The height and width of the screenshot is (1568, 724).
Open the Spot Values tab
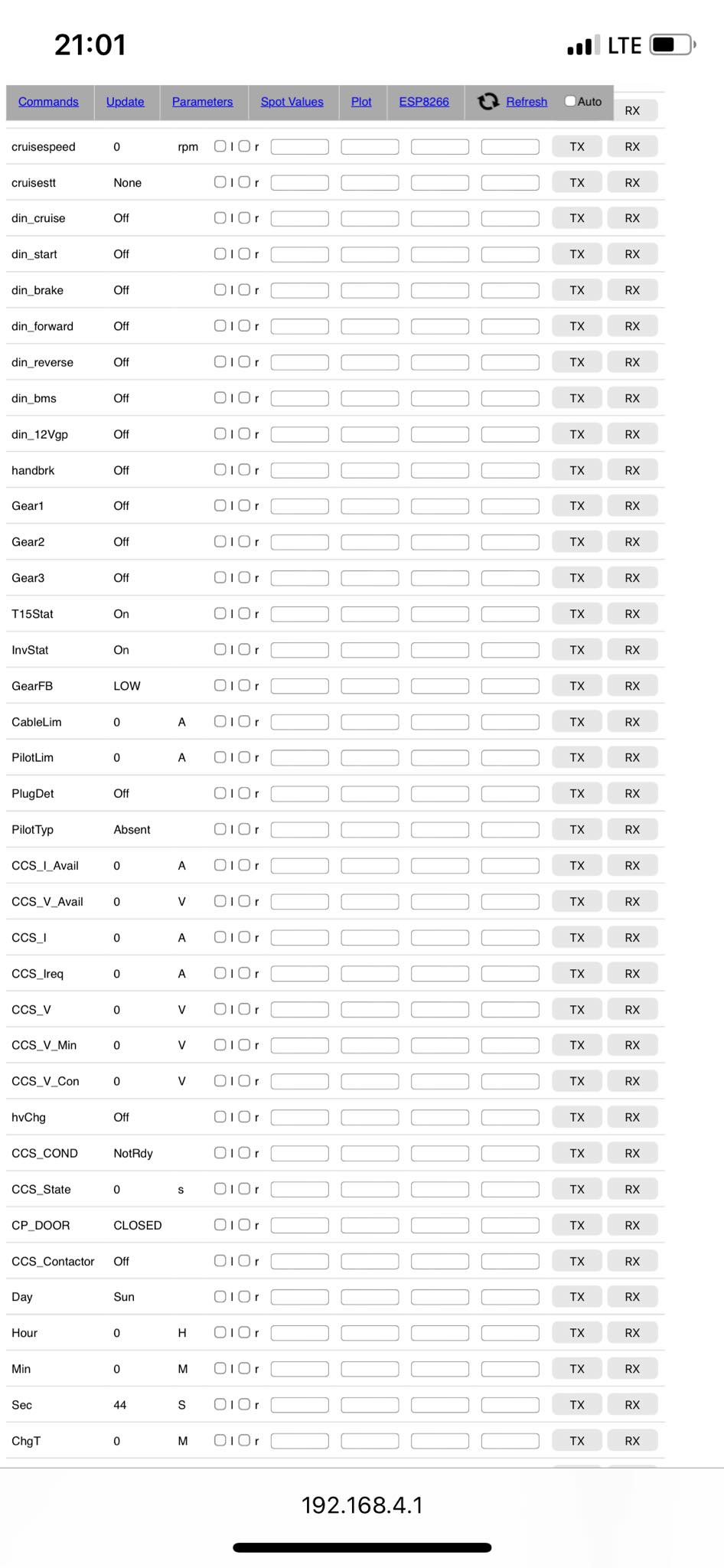(292, 102)
